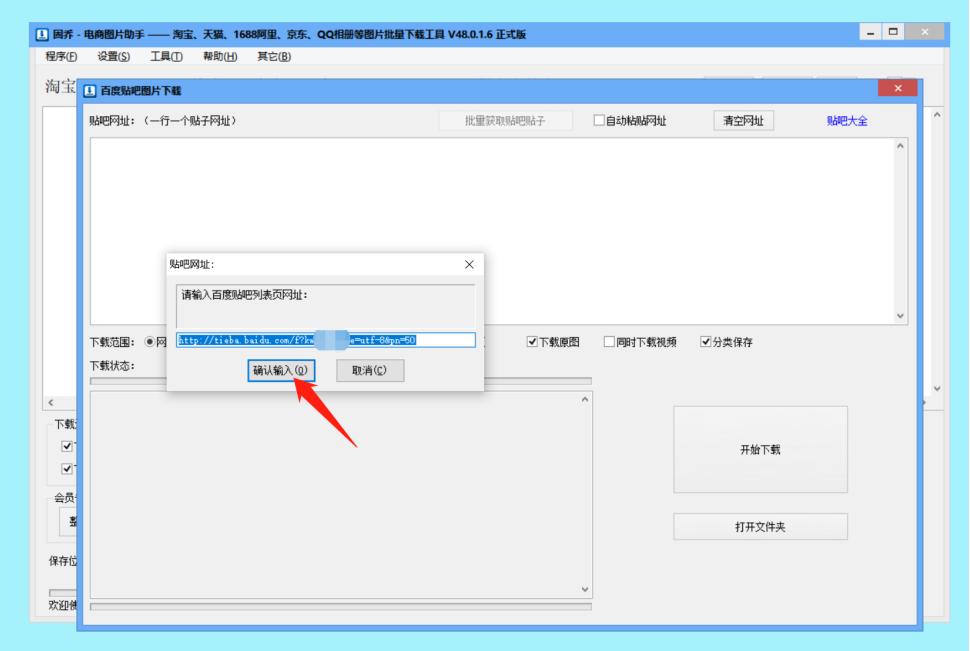Click main window right scrollbar down arrow
Screen dimensions: 970x651
click(937, 389)
